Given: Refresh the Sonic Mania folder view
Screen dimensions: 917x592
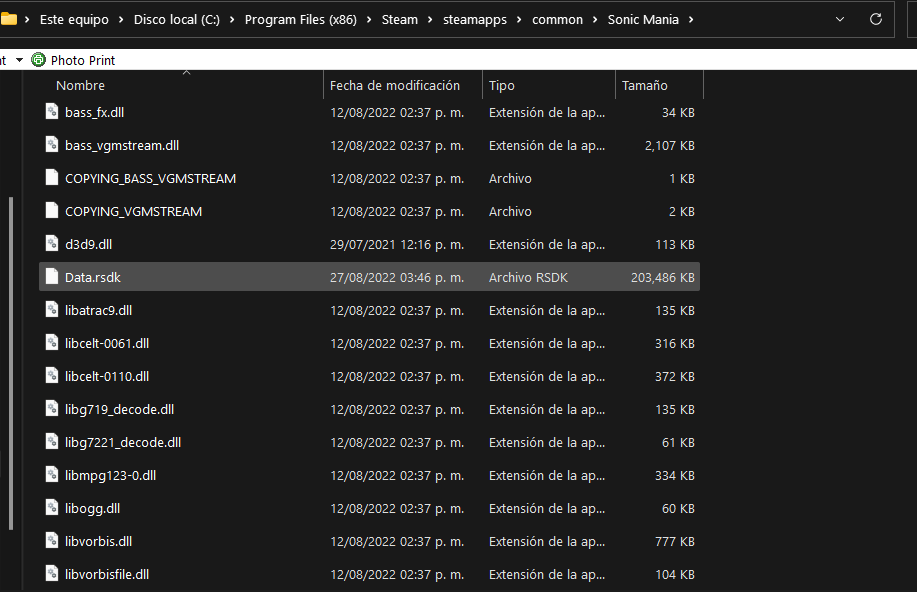Looking at the screenshot, I should (x=875, y=19).
